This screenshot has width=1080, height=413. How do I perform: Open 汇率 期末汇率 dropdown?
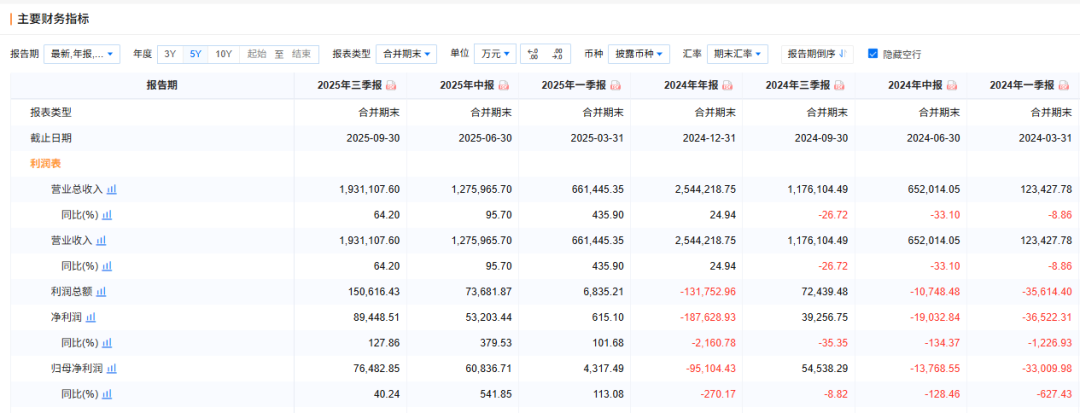(737, 54)
